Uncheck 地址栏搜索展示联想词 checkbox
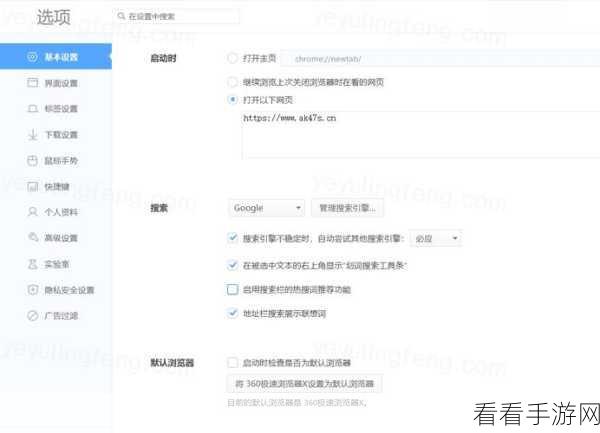Image resolution: width=600 pixels, height=433 pixels. [232, 313]
